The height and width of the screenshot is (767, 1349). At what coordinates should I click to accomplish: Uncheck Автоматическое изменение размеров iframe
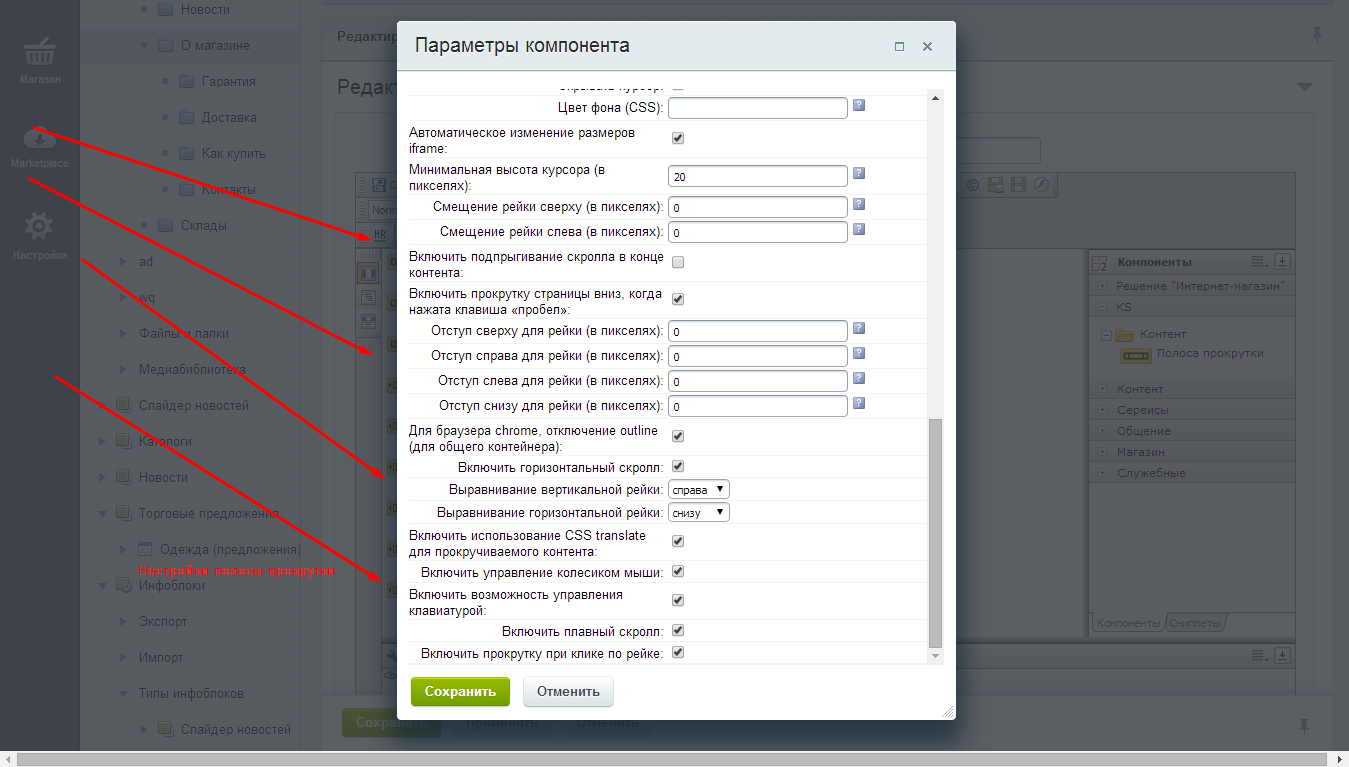pos(677,138)
